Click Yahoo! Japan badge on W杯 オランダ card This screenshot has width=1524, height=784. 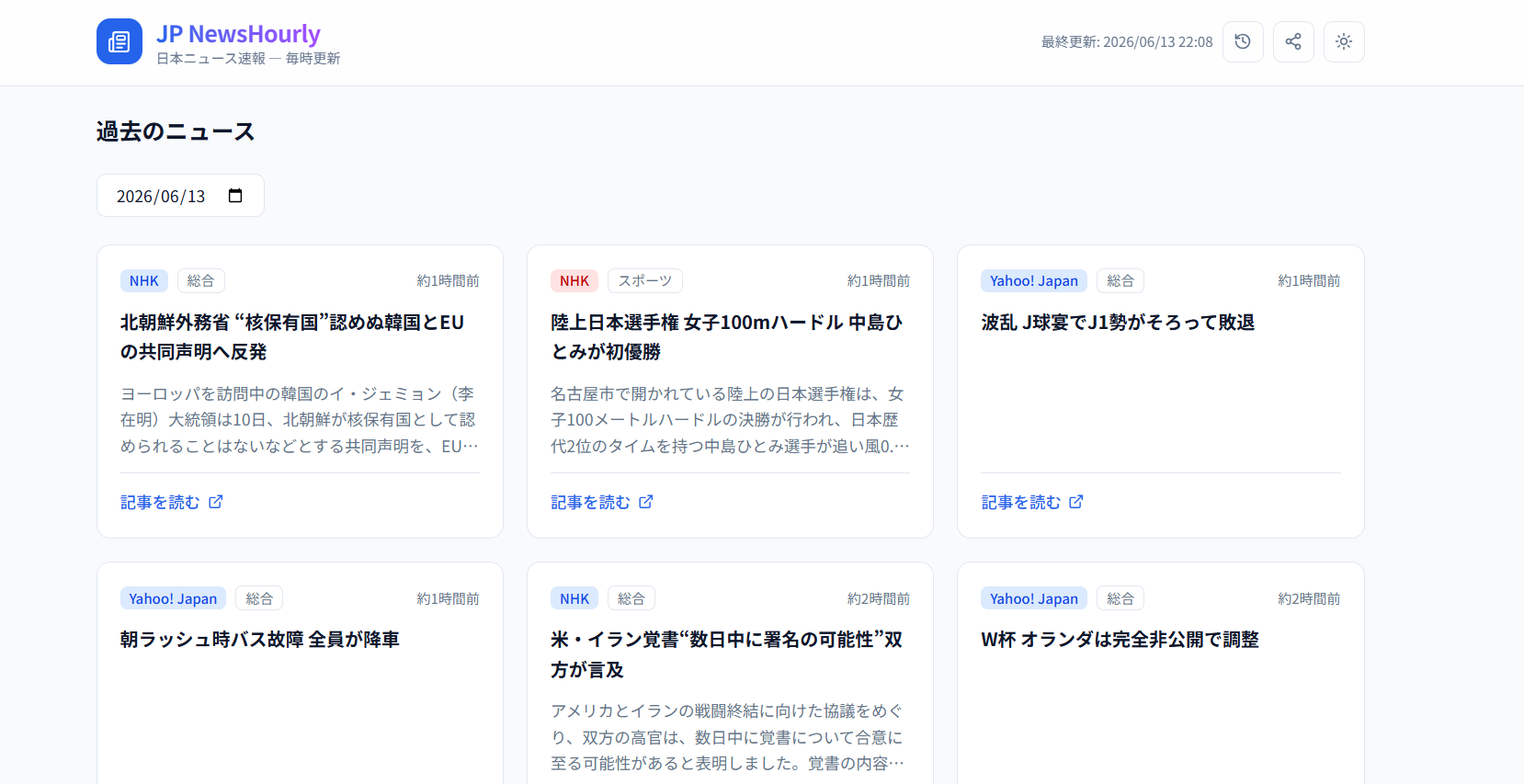coord(1034,598)
